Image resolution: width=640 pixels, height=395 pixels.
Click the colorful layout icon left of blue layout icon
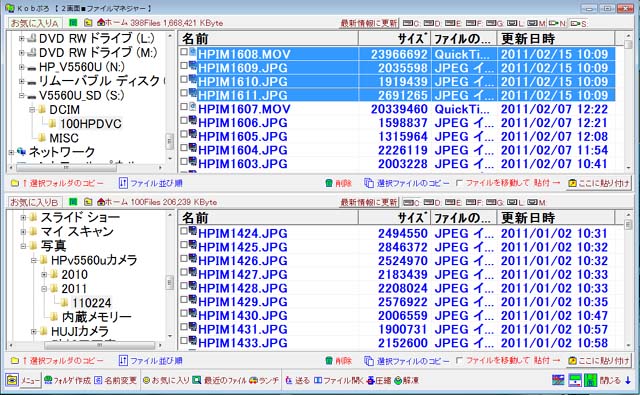(x=558, y=380)
